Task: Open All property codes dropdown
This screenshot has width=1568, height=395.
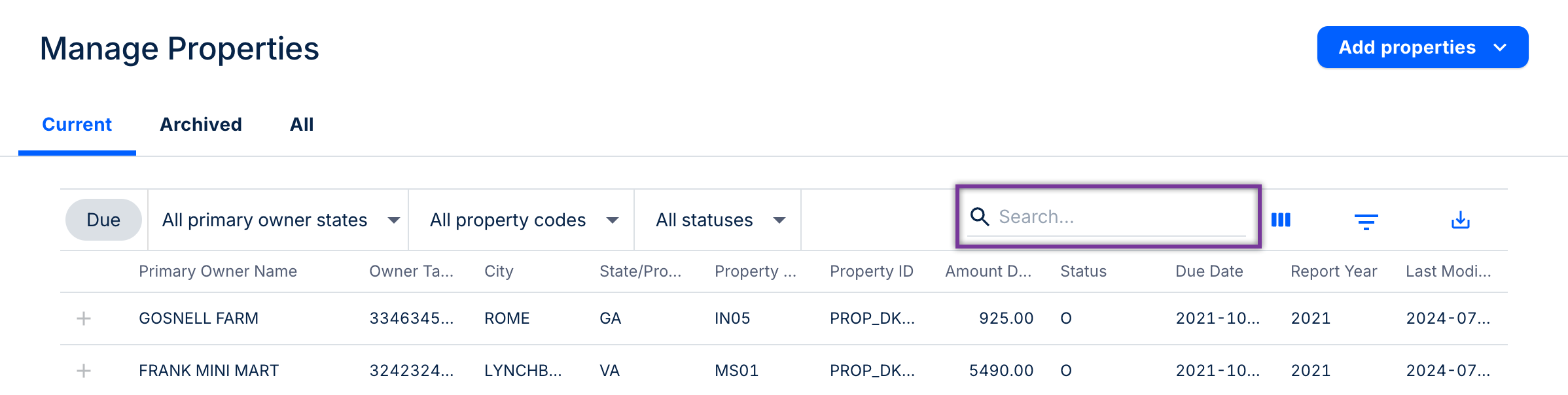Action: (x=524, y=220)
